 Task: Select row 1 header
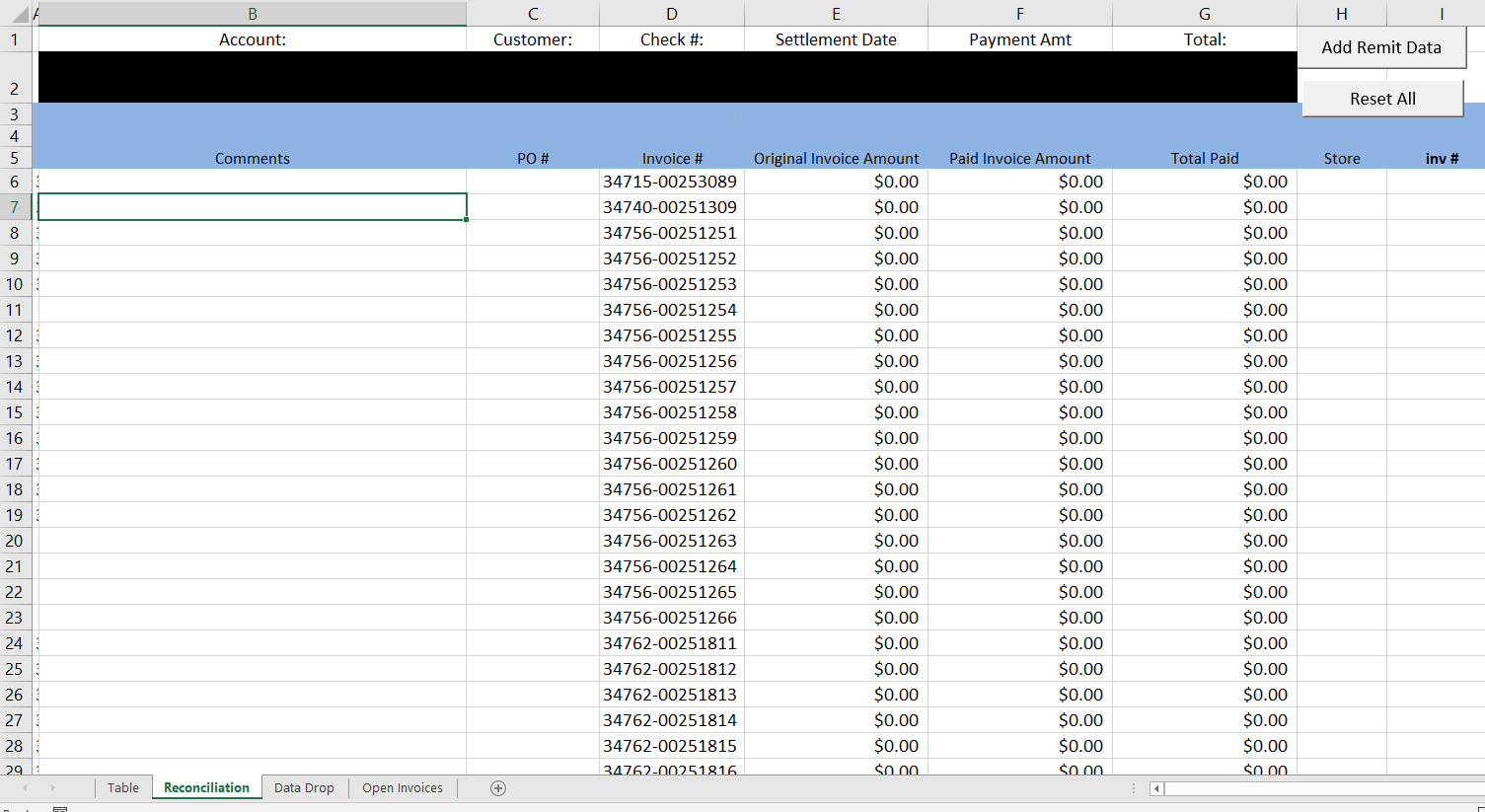tap(15, 39)
